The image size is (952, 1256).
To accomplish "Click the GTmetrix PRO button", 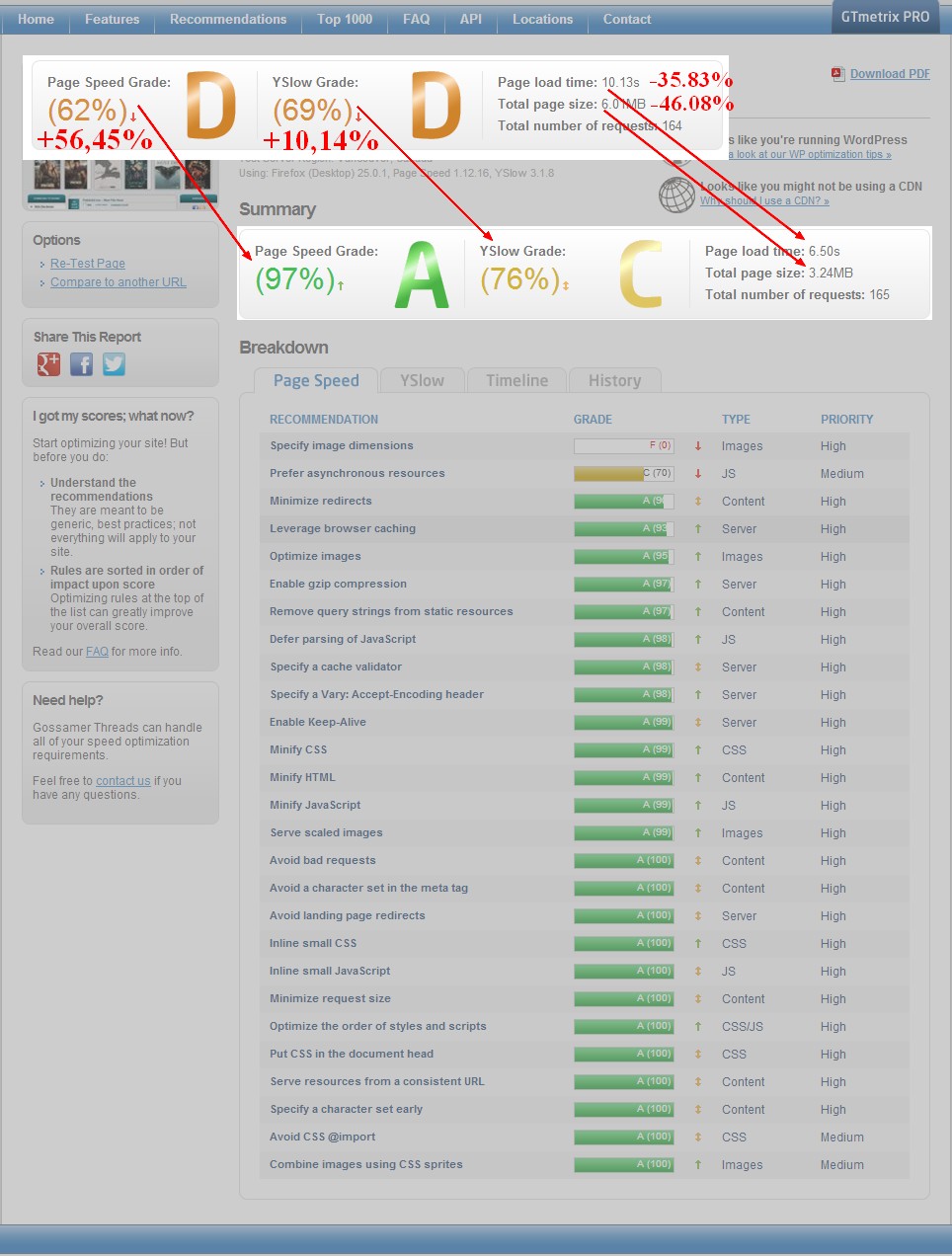I will (885, 17).
